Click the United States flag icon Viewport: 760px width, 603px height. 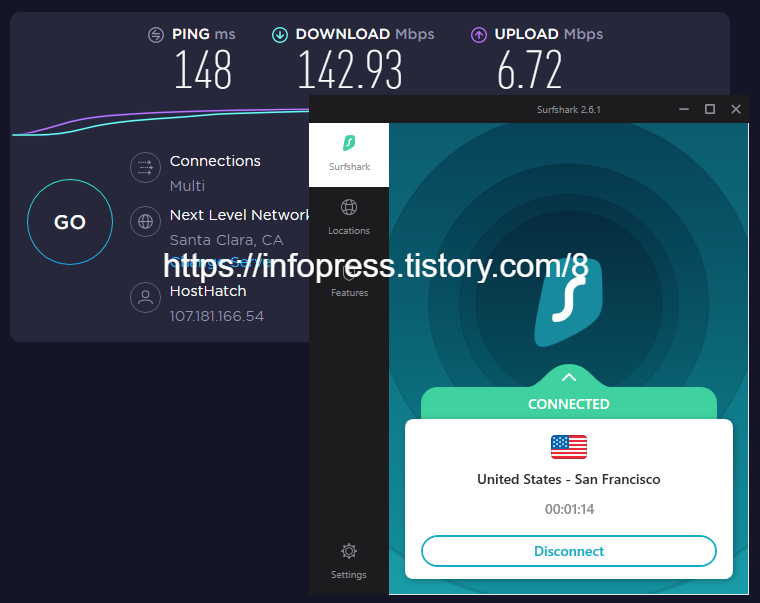(569, 447)
